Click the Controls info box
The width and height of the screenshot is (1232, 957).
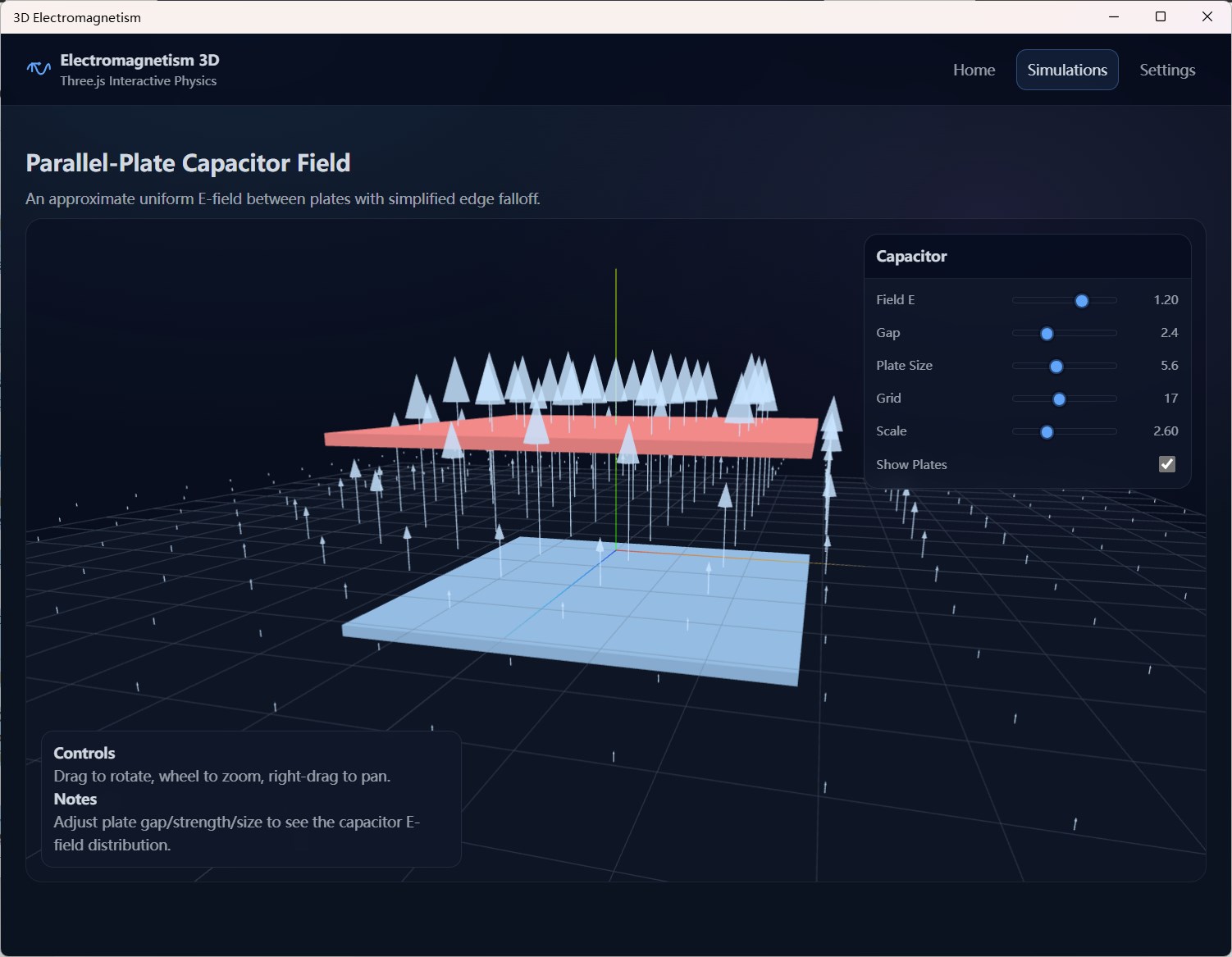point(246,800)
